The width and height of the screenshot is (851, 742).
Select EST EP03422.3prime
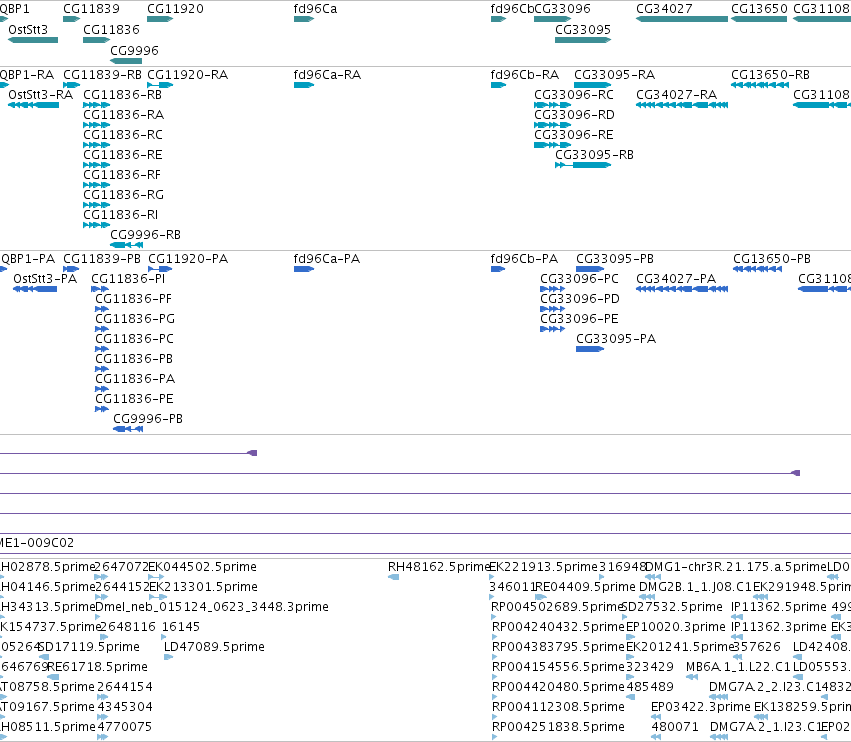click(701, 707)
